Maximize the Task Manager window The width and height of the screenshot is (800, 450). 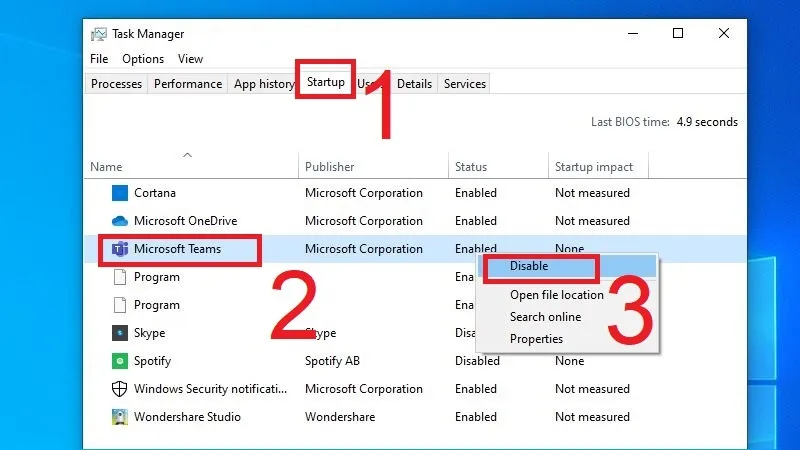678,34
